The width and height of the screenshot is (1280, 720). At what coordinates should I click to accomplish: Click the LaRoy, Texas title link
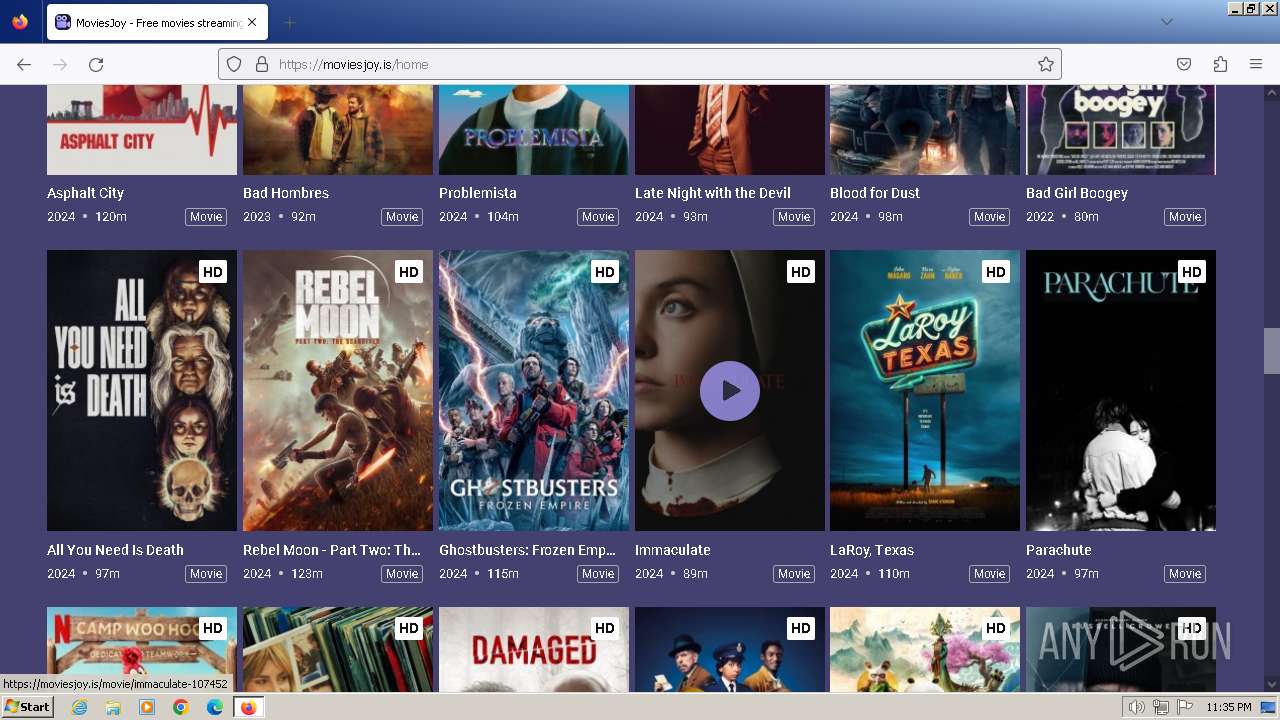coord(872,550)
